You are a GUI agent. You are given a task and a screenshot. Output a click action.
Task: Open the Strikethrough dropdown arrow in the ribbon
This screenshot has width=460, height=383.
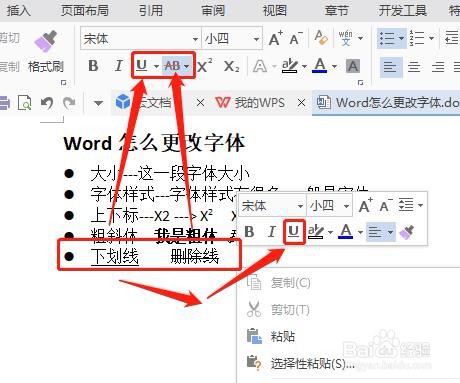(187, 66)
